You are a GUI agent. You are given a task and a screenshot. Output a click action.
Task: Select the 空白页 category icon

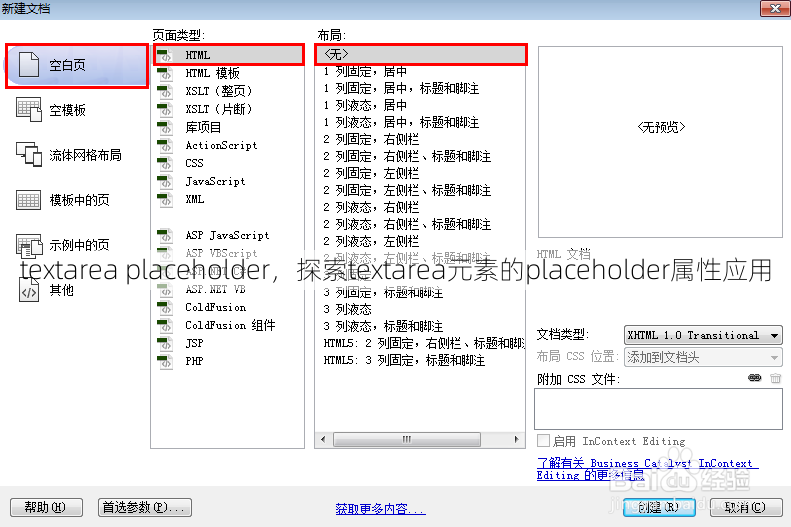pos(29,65)
